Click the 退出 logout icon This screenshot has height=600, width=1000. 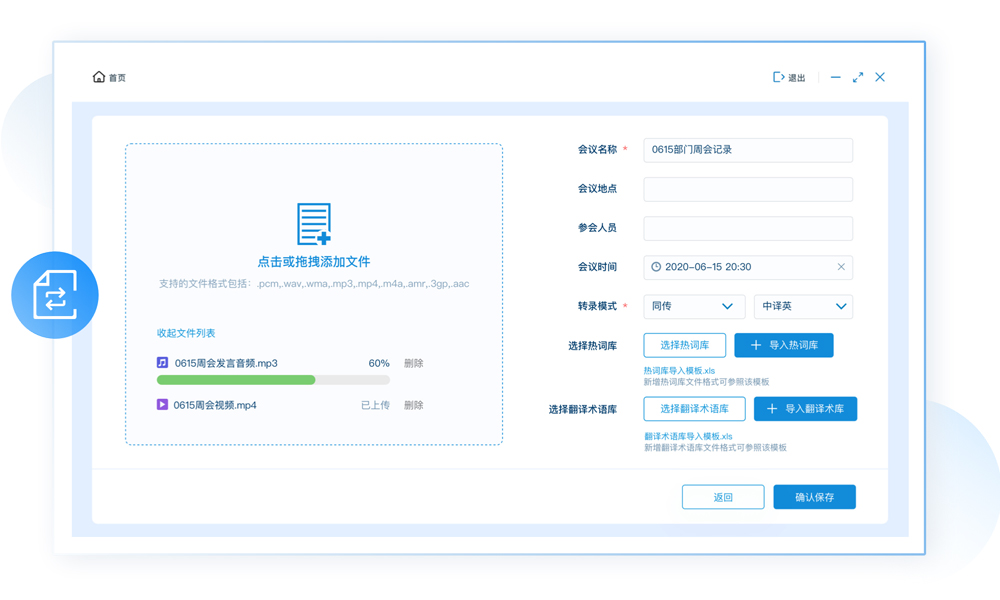(x=778, y=77)
